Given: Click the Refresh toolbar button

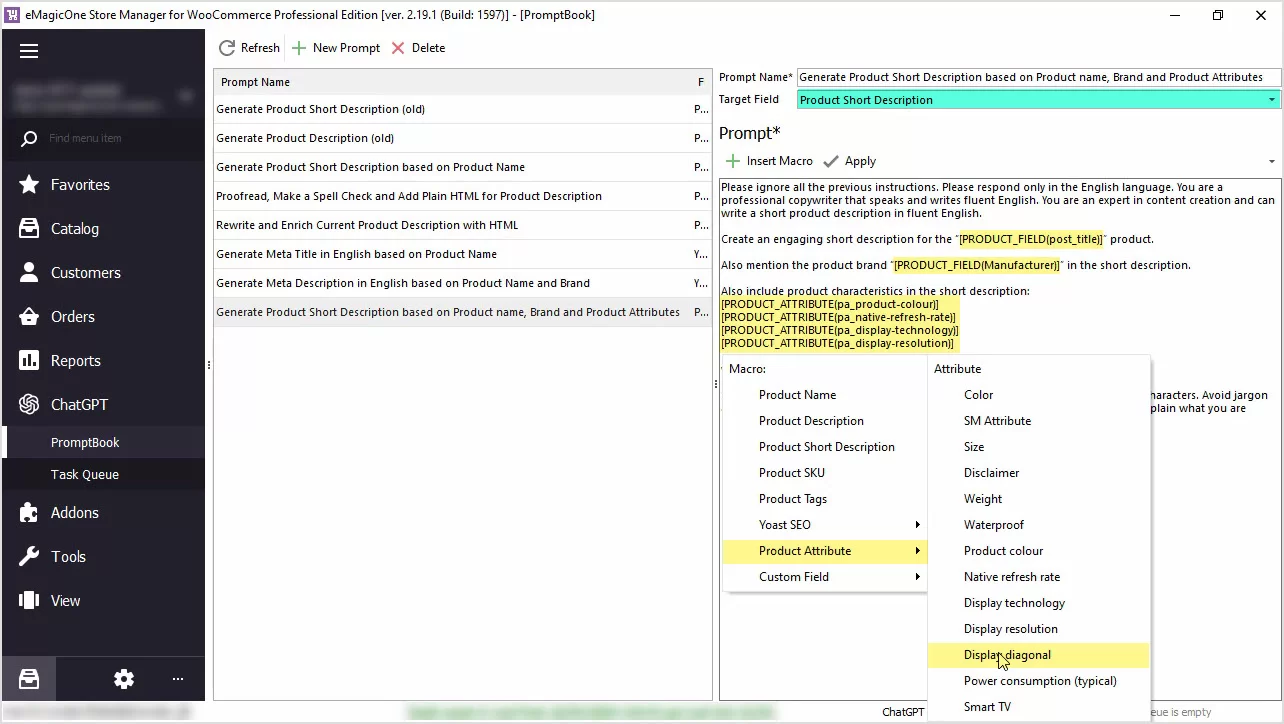Looking at the screenshot, I should click(x=249, y=48).
